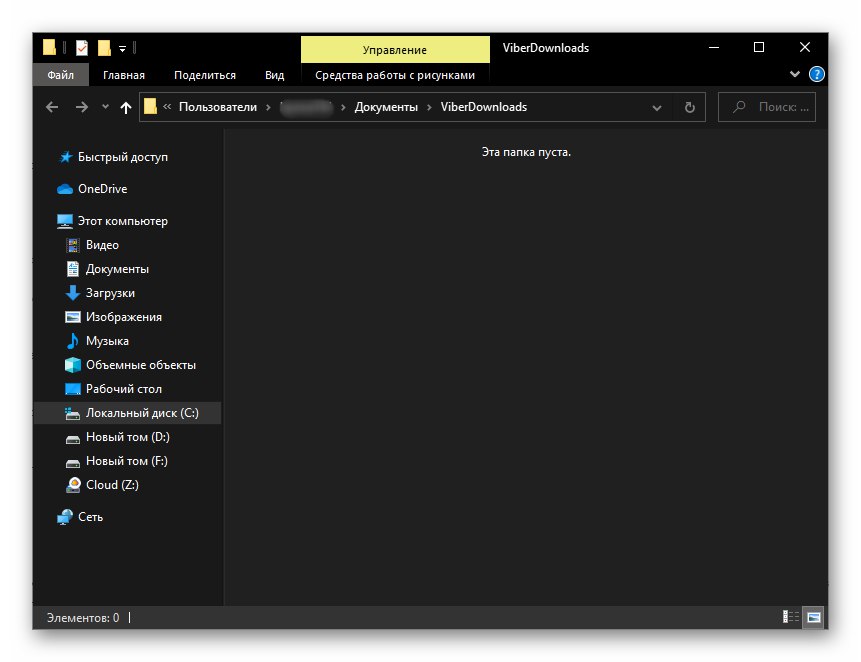Image resolution: width=861 pixels, height=662 pixels.
Task: Click the folder icon in title bar
Action: 49,48
